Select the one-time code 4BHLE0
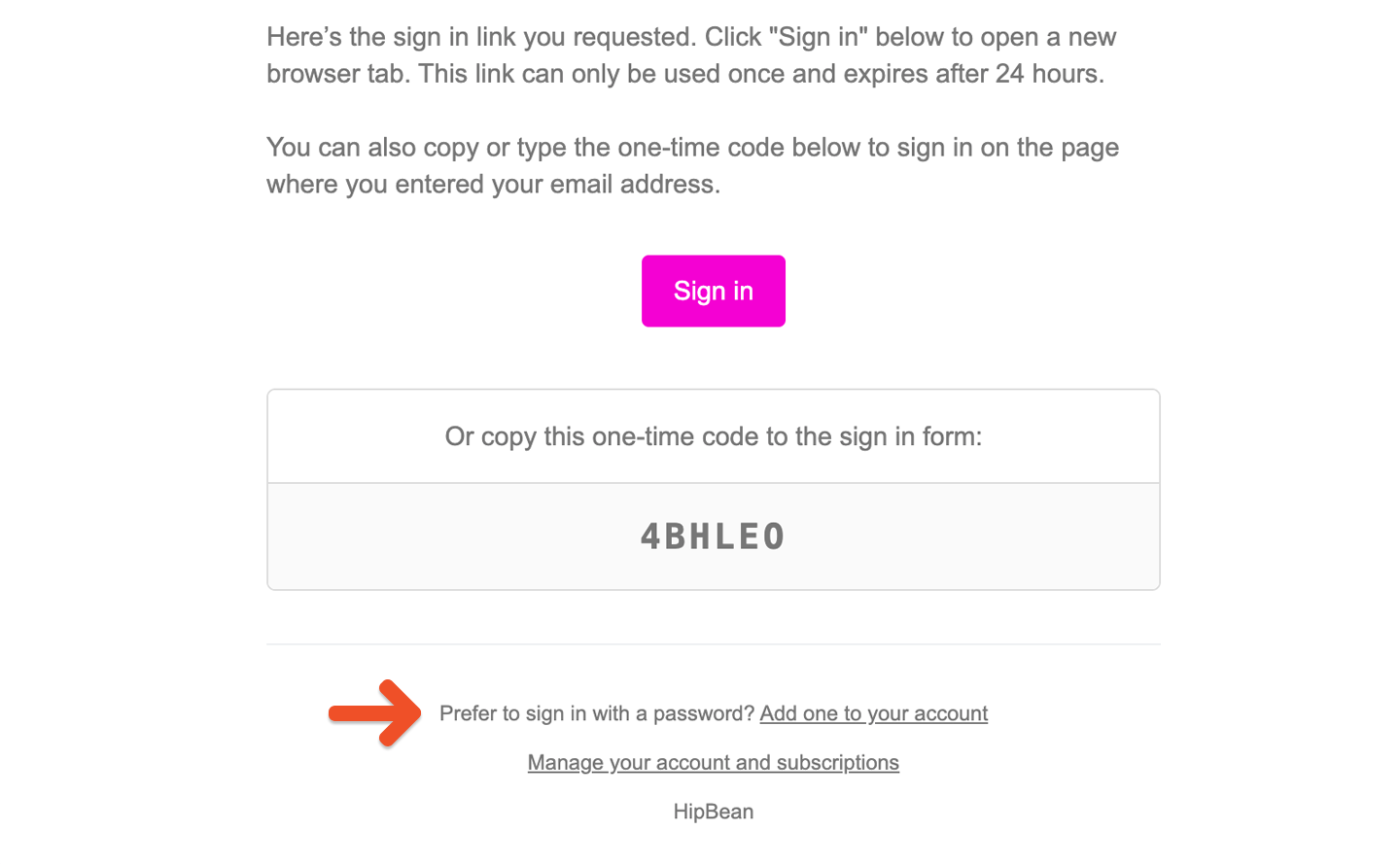 [713, 536]
